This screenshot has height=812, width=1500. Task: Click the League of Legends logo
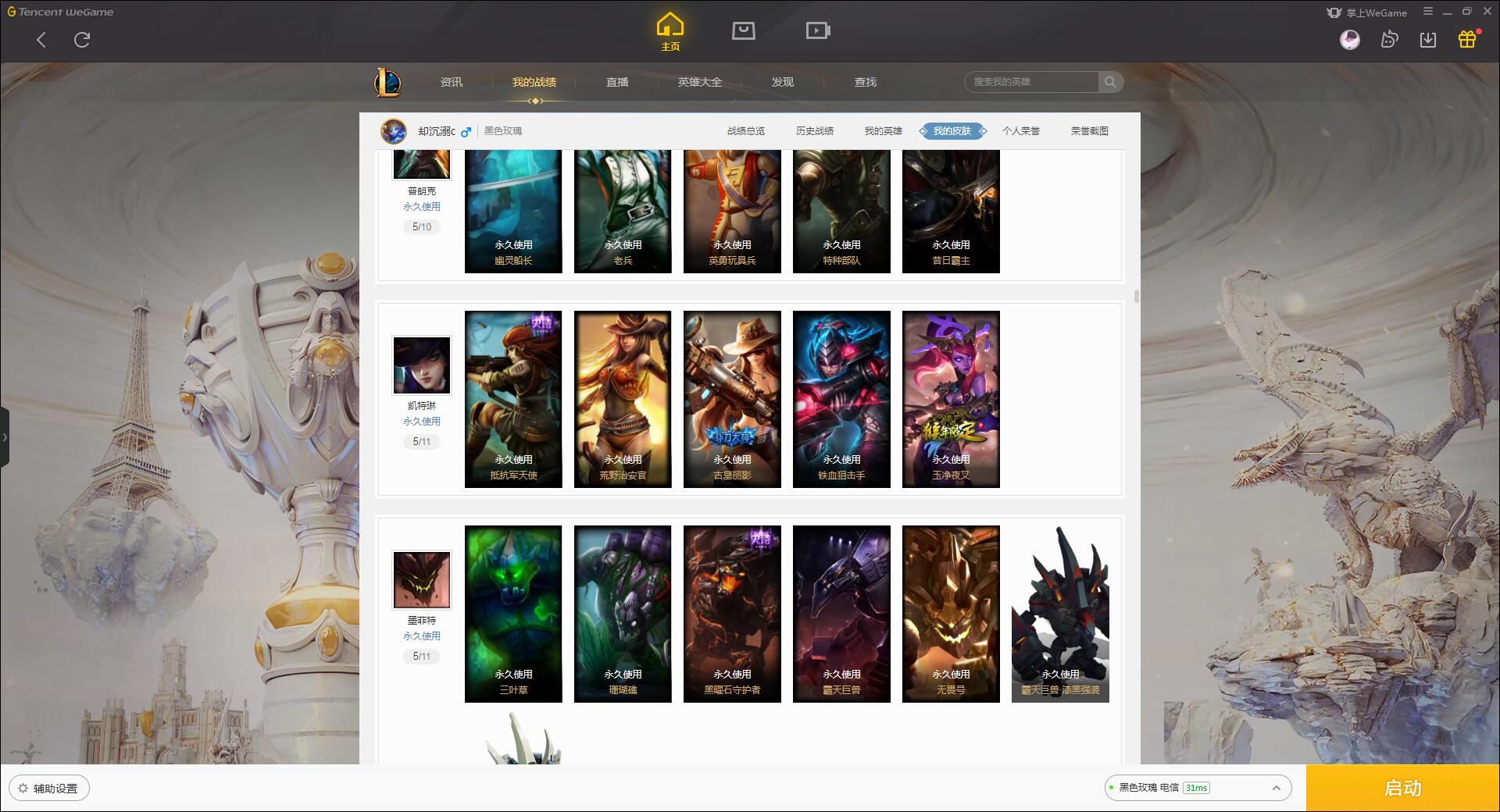387,82
